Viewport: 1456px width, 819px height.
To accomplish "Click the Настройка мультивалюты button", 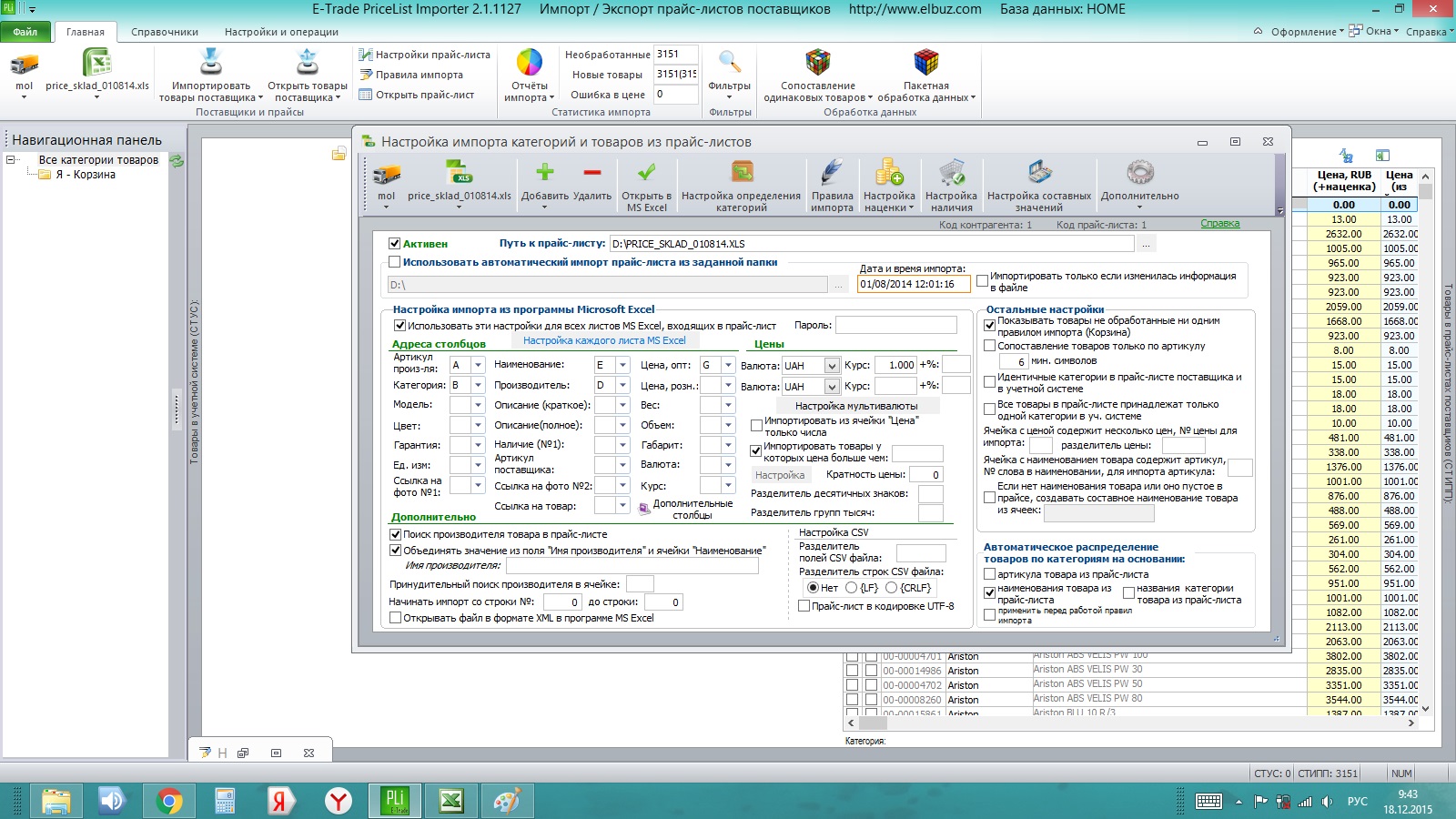I will [856, 406].
